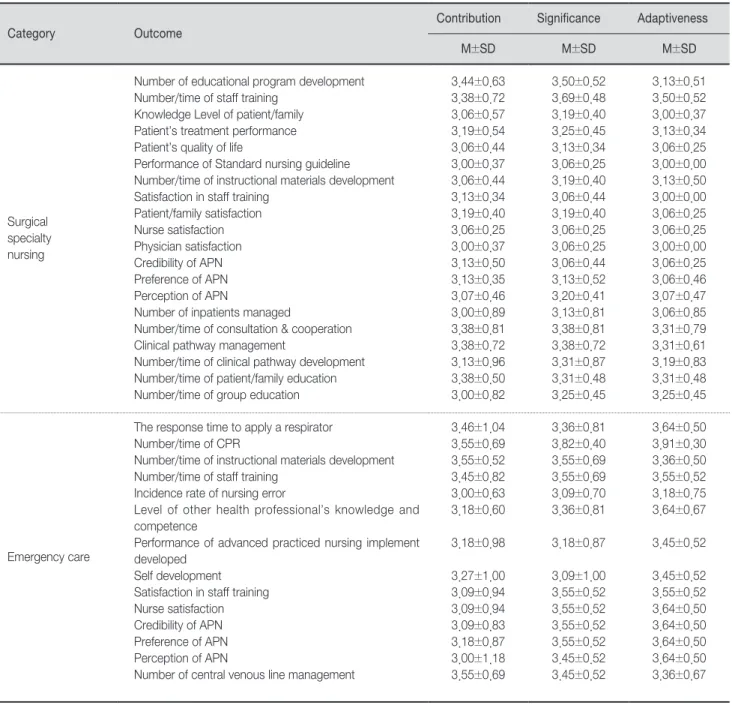Viewport: 732px width, 705px height.
Task: Select Number/time of CPR outcome
Action: click(x=187, y=444)
